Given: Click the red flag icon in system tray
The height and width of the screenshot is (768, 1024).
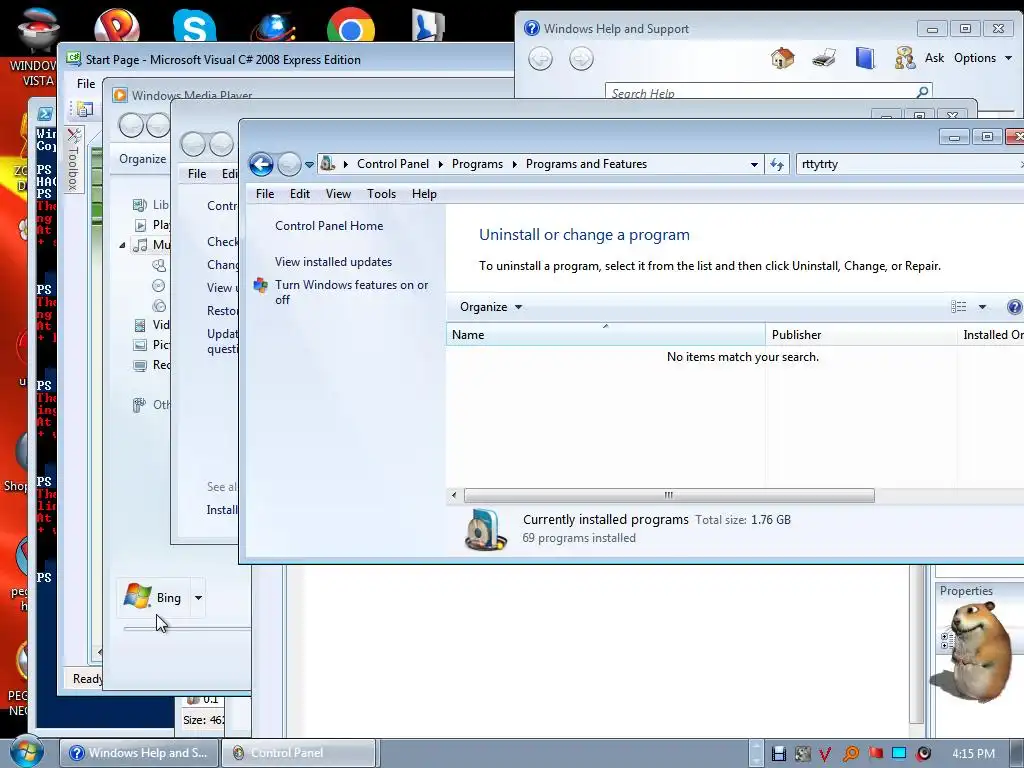Looking at the screenshot, I should (876, 754).
